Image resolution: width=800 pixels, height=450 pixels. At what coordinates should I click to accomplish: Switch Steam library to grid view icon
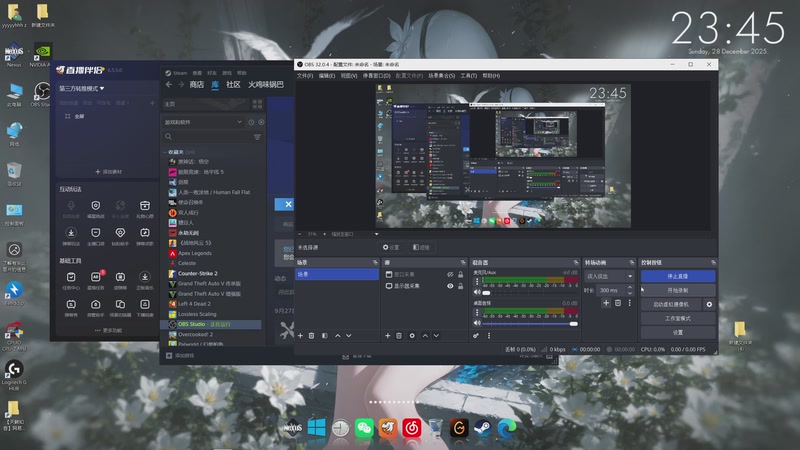257,104
